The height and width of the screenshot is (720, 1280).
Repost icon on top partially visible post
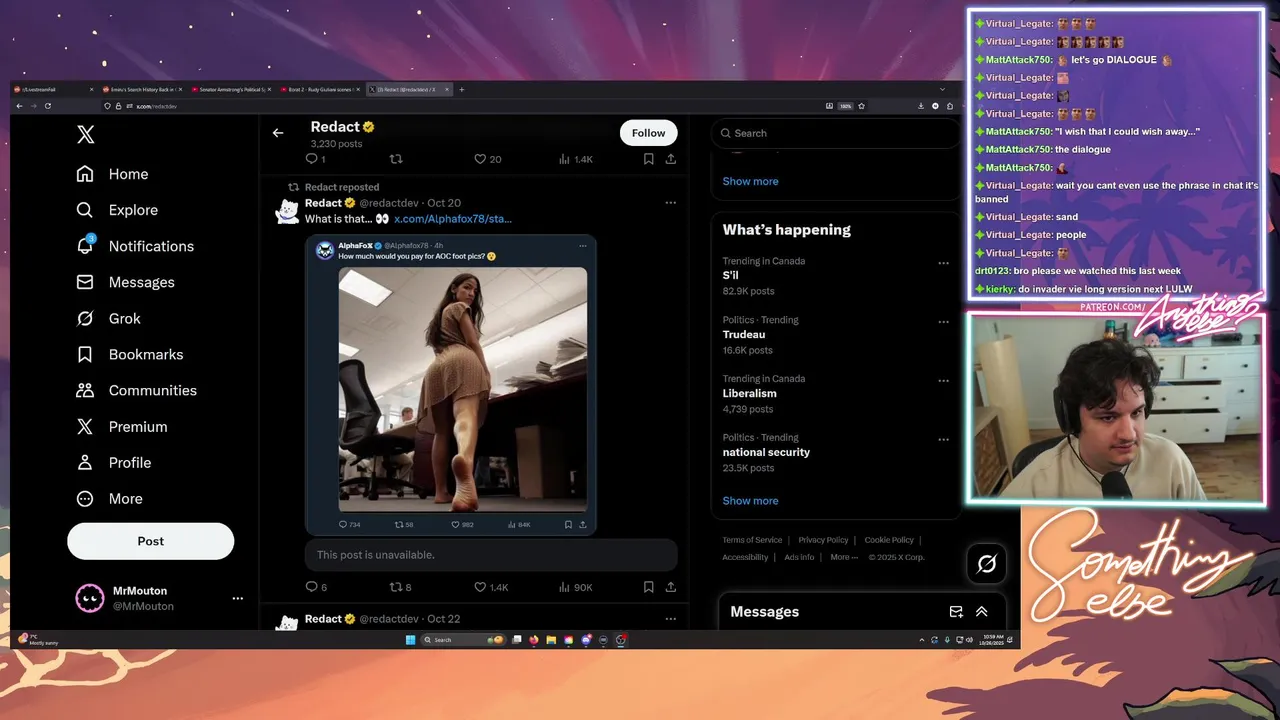tap(396, 159)
